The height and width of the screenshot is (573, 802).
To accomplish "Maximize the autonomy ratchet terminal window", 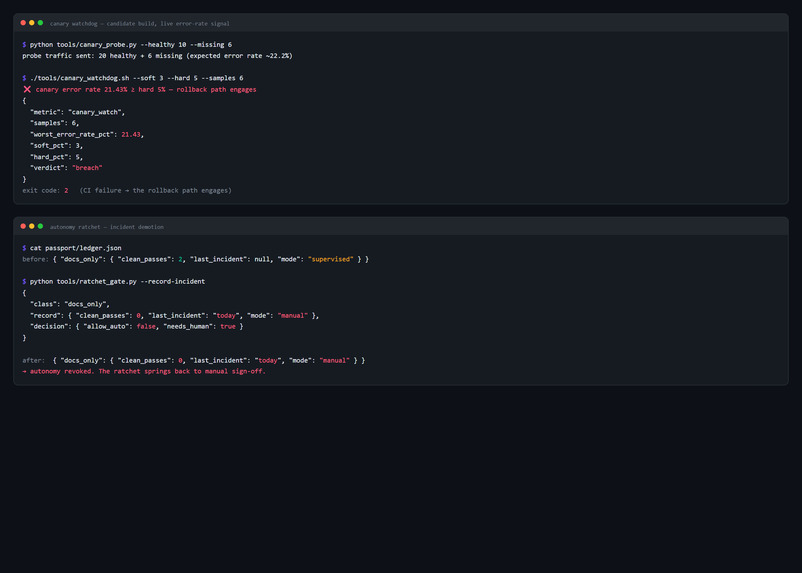I will 40,226.
